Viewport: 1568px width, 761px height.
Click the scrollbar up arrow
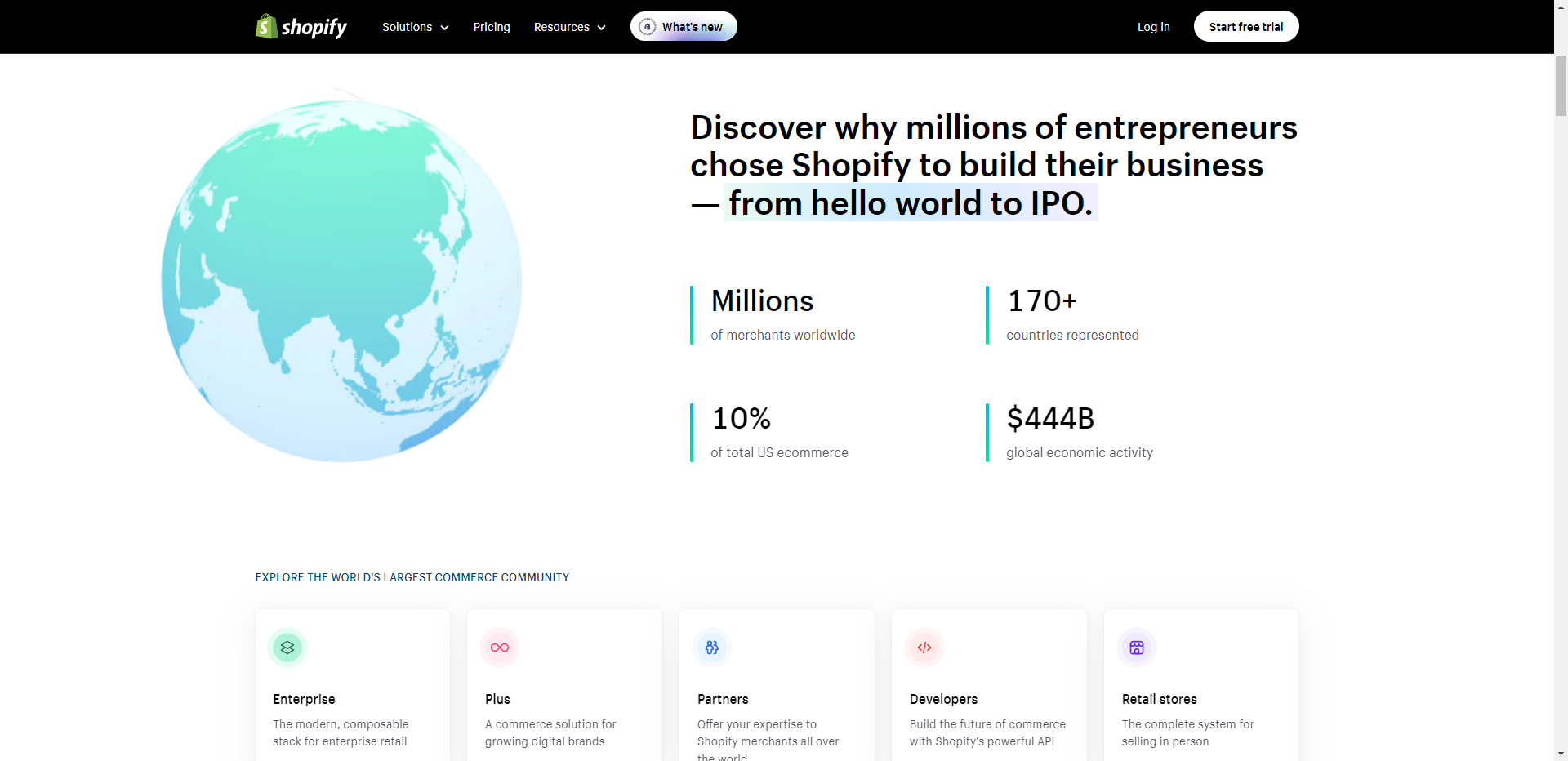click(1561, 7)
